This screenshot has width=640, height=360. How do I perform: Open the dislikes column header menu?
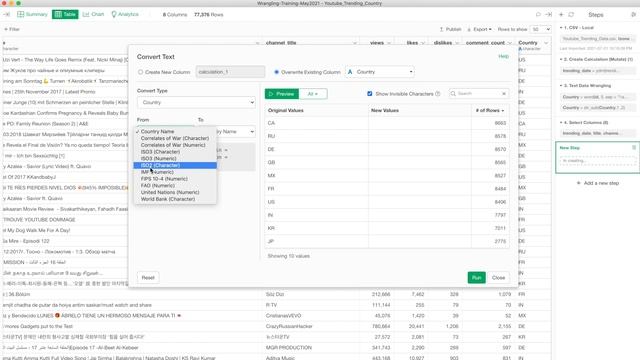point(457,43)
